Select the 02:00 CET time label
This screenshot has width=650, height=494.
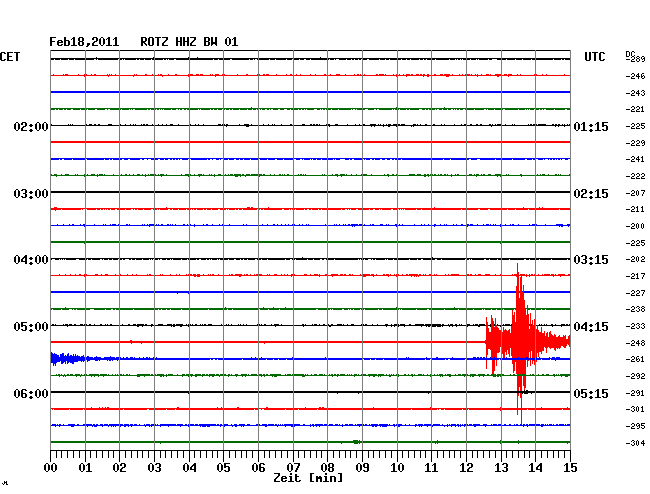tap(31, 126)
